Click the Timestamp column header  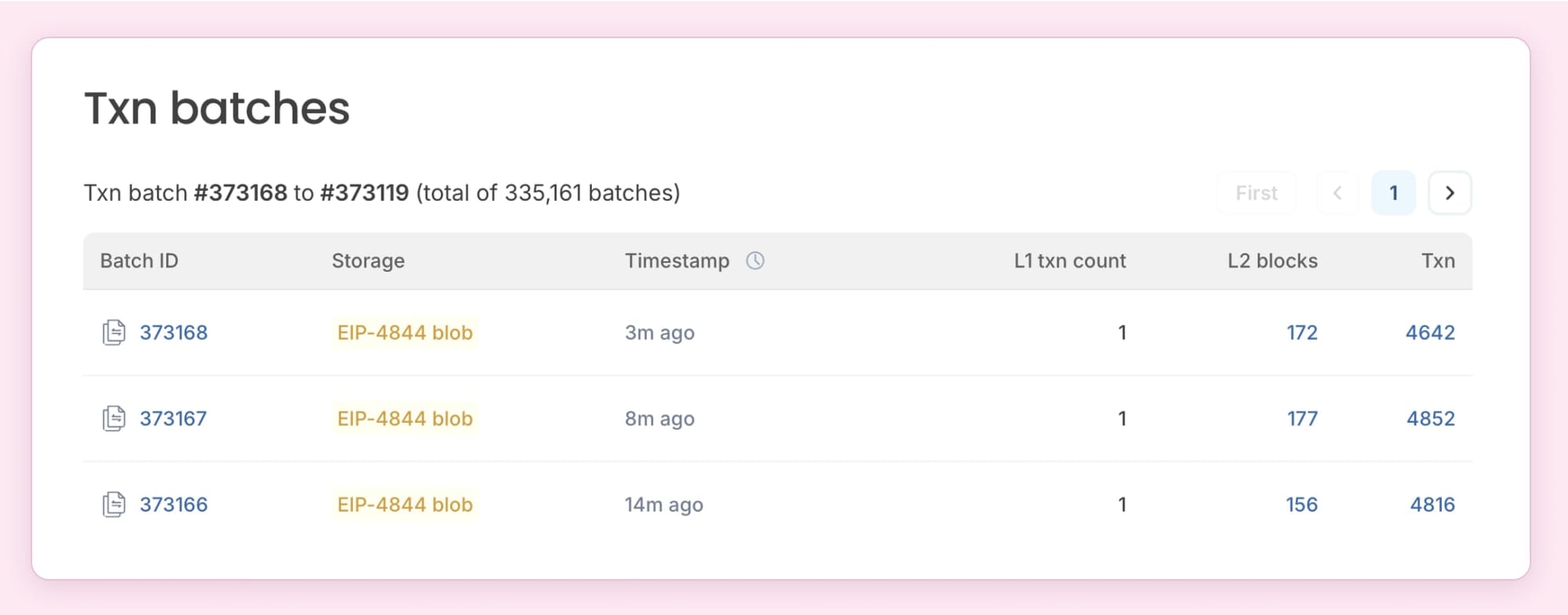677,260
